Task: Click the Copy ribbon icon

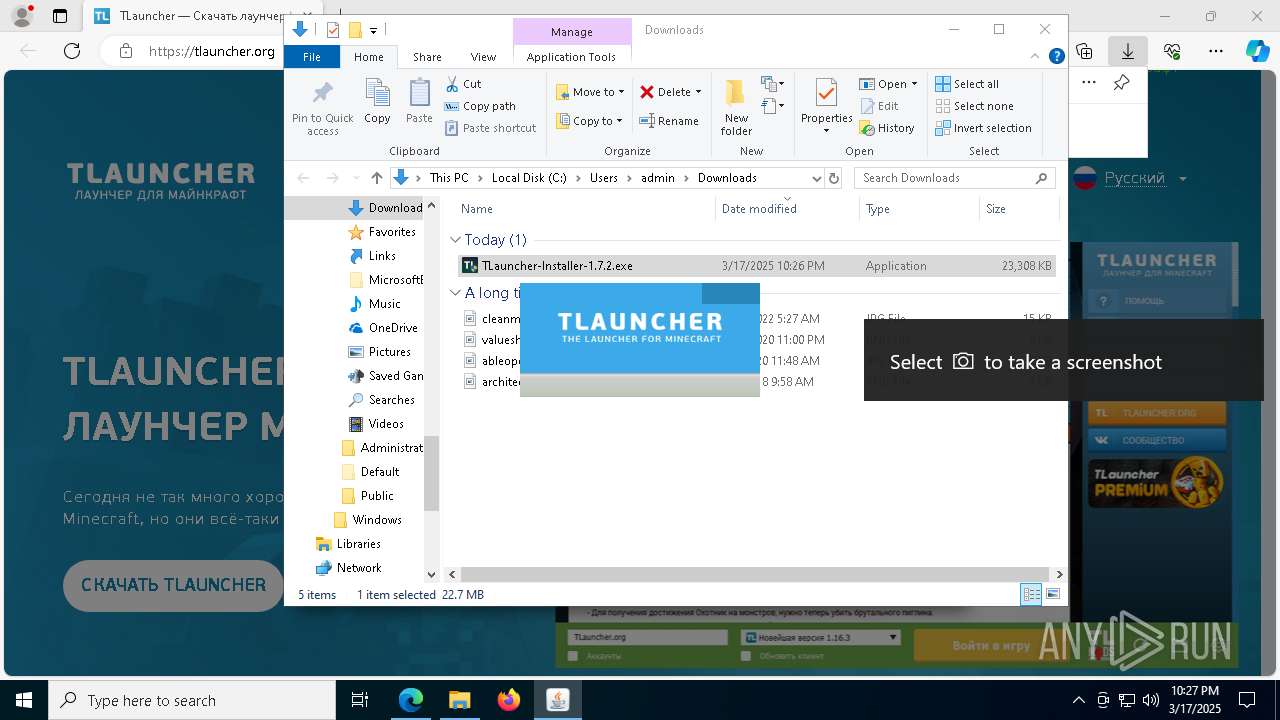Action: pos(377,102)
